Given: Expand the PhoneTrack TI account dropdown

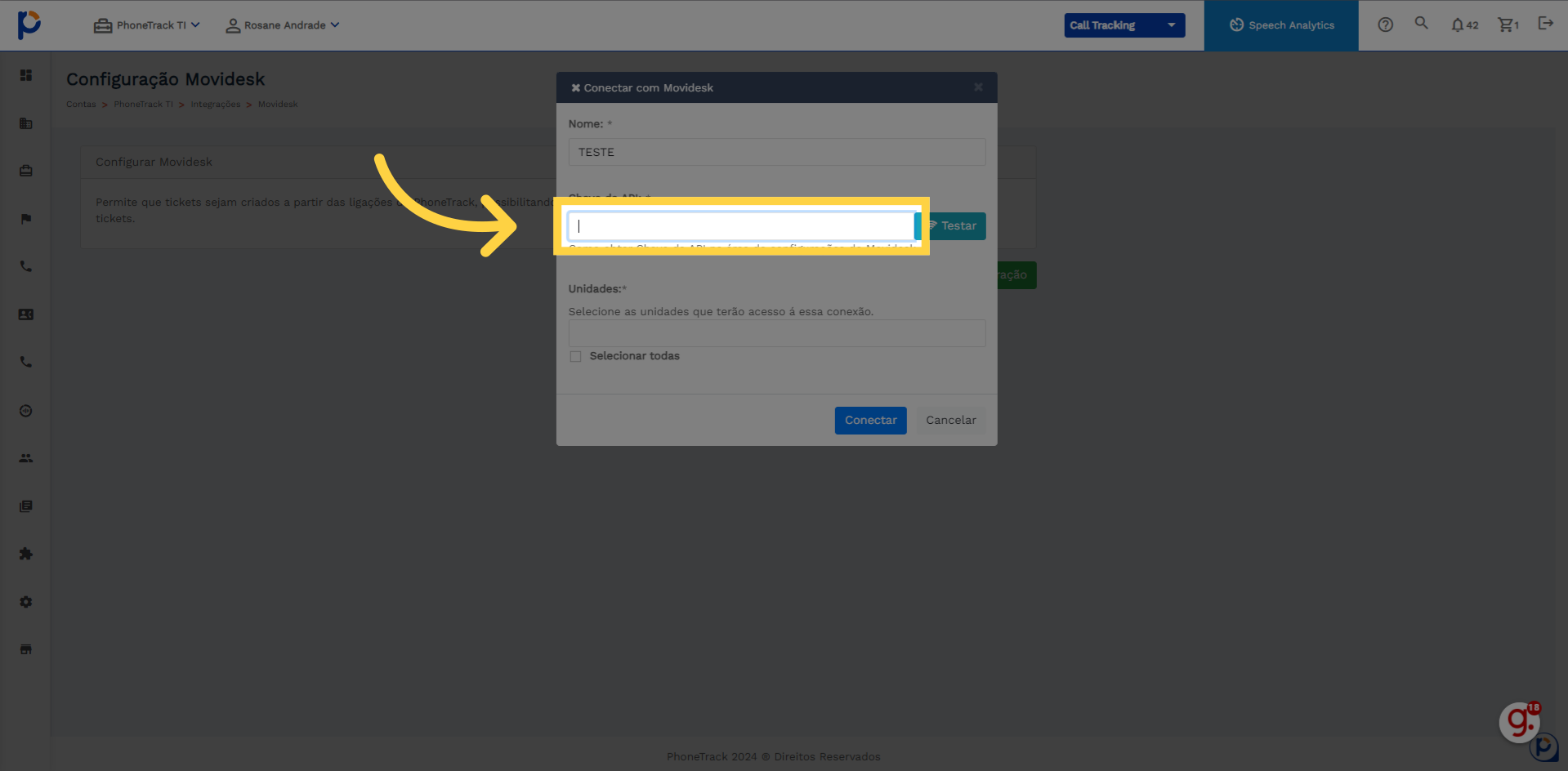Looking at the screenshot, I should click(x=147, y=25).
